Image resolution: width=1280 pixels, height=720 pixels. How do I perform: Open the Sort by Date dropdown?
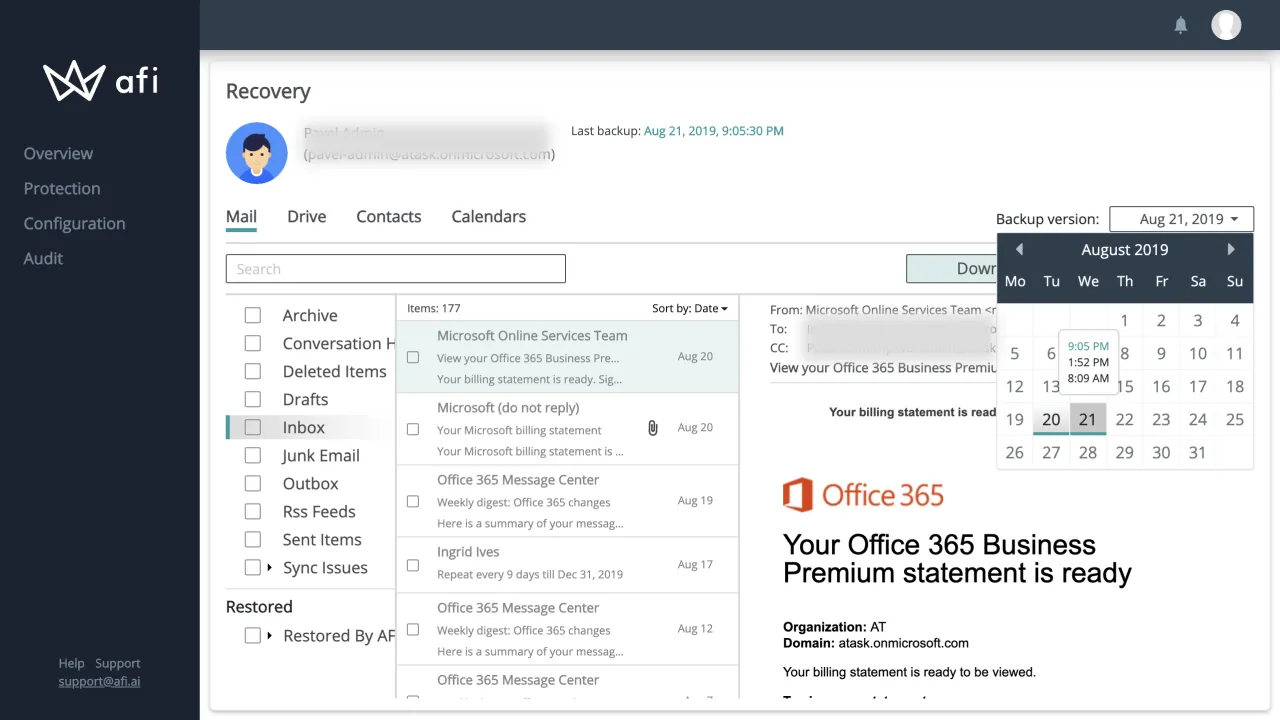(690, 308)
